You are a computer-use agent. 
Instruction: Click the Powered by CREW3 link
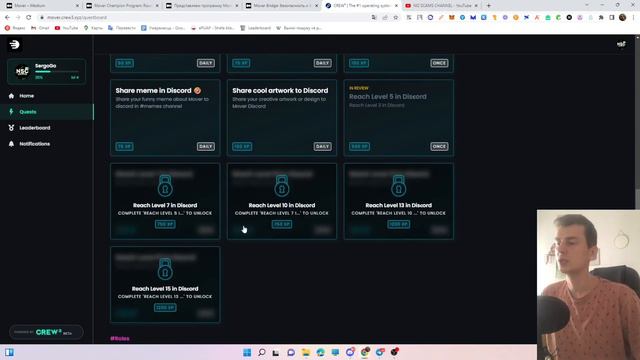click(x=46, y=332)
